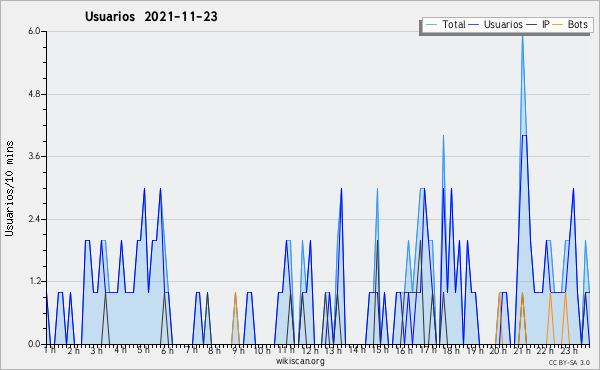The width and height of the screenshot is (600, 370).
Task: Click the "4 h" x-axis label
Action: (120, 350)
